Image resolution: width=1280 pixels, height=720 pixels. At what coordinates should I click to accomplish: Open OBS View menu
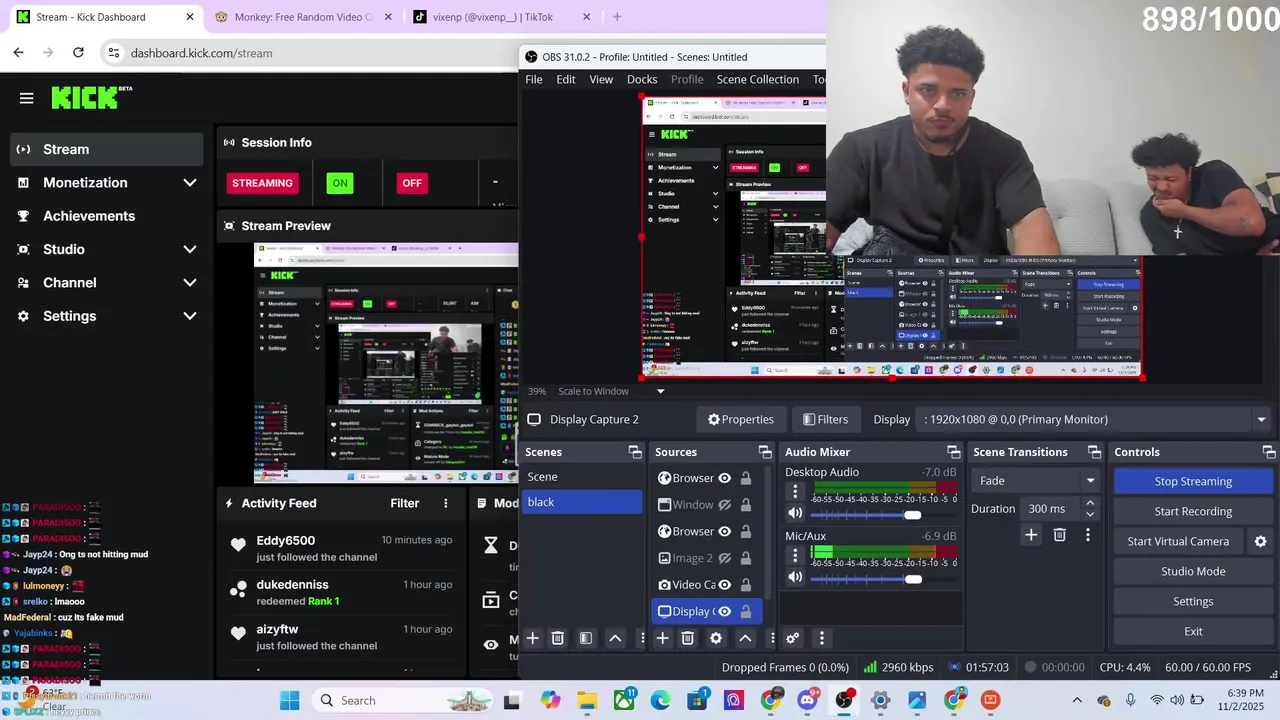point(601,79)
